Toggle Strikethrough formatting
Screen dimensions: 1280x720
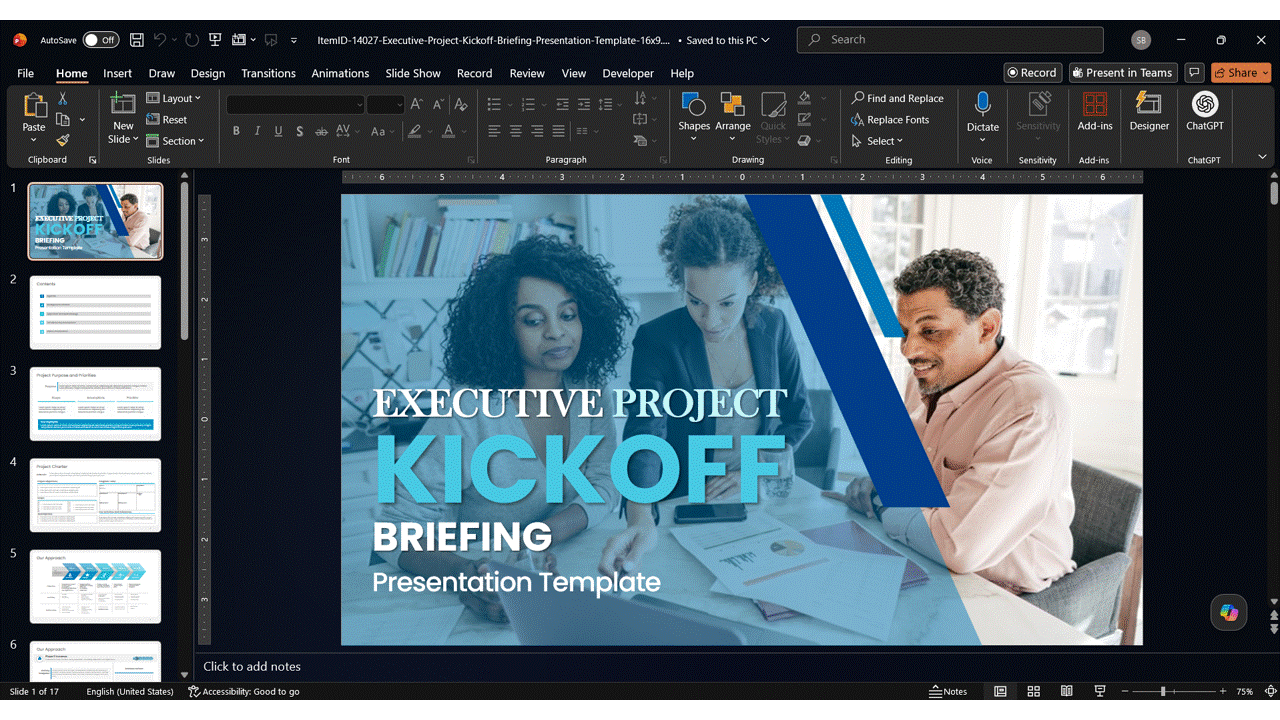321,131
